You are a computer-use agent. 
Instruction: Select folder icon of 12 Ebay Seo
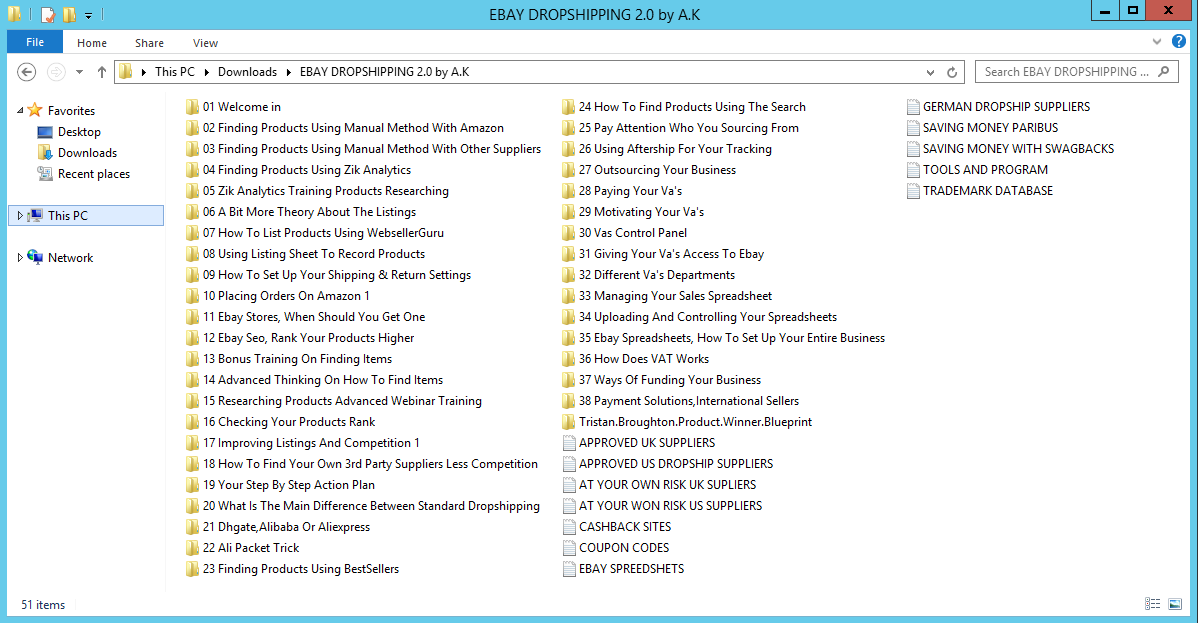coord(193,338)
